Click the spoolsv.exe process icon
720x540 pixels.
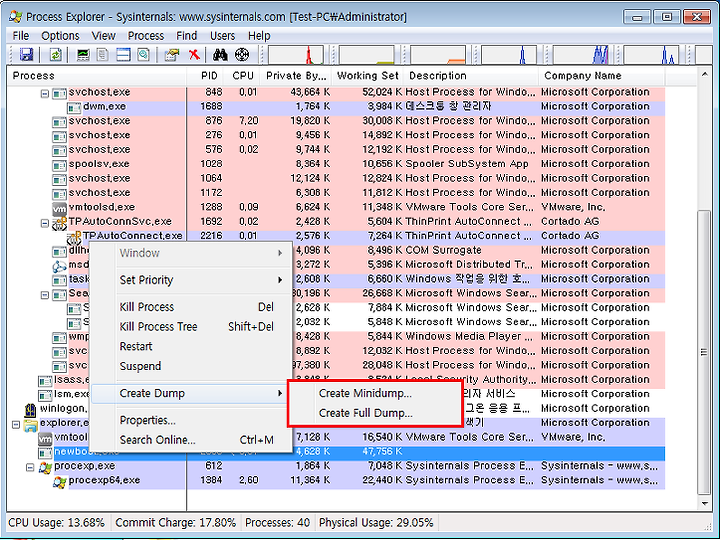tap(60, 165)
